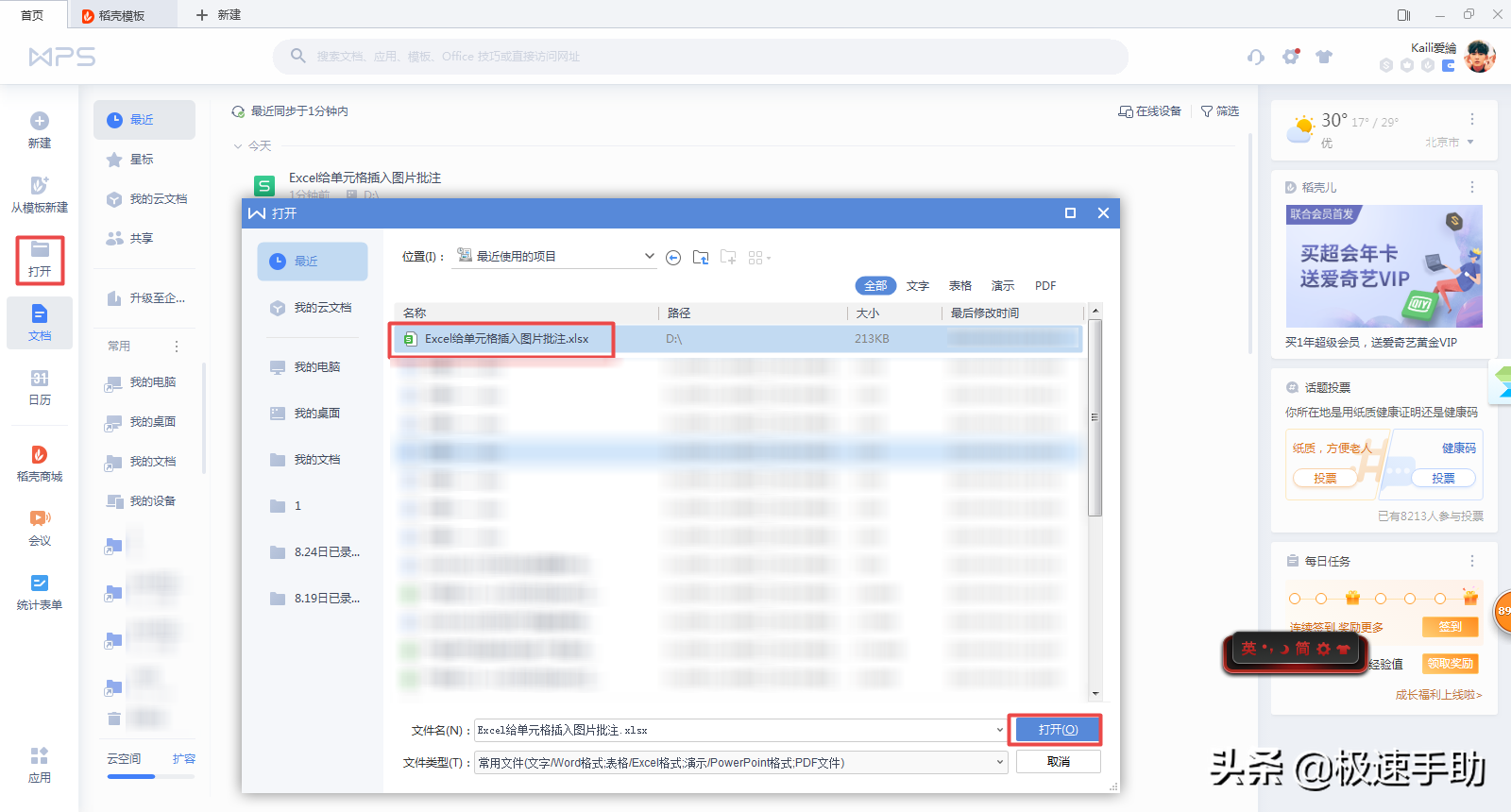Image resolution: width=1511 pixels, height=812 pixels.
Task: Click the 扩容 link near cloud space
Action: coord(184,759)
